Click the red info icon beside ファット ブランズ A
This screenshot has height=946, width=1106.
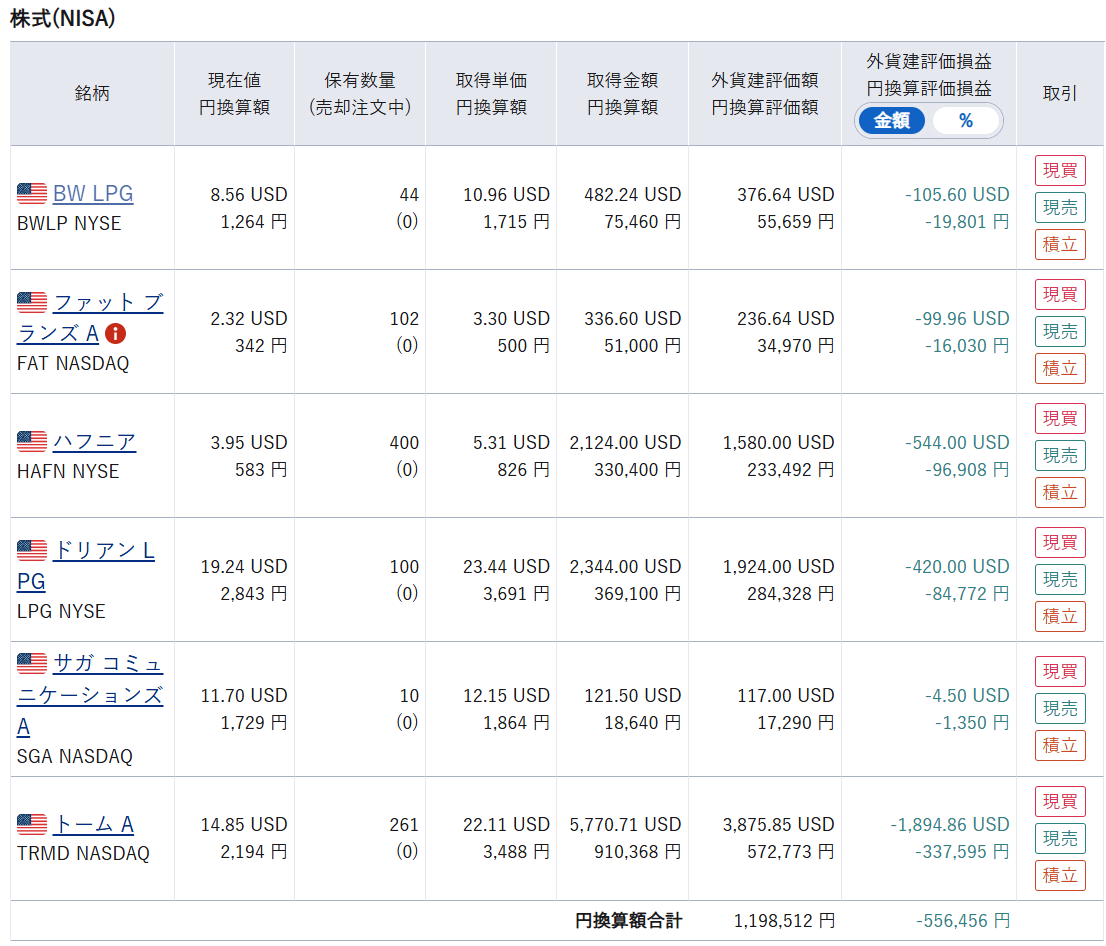(116, 333)
